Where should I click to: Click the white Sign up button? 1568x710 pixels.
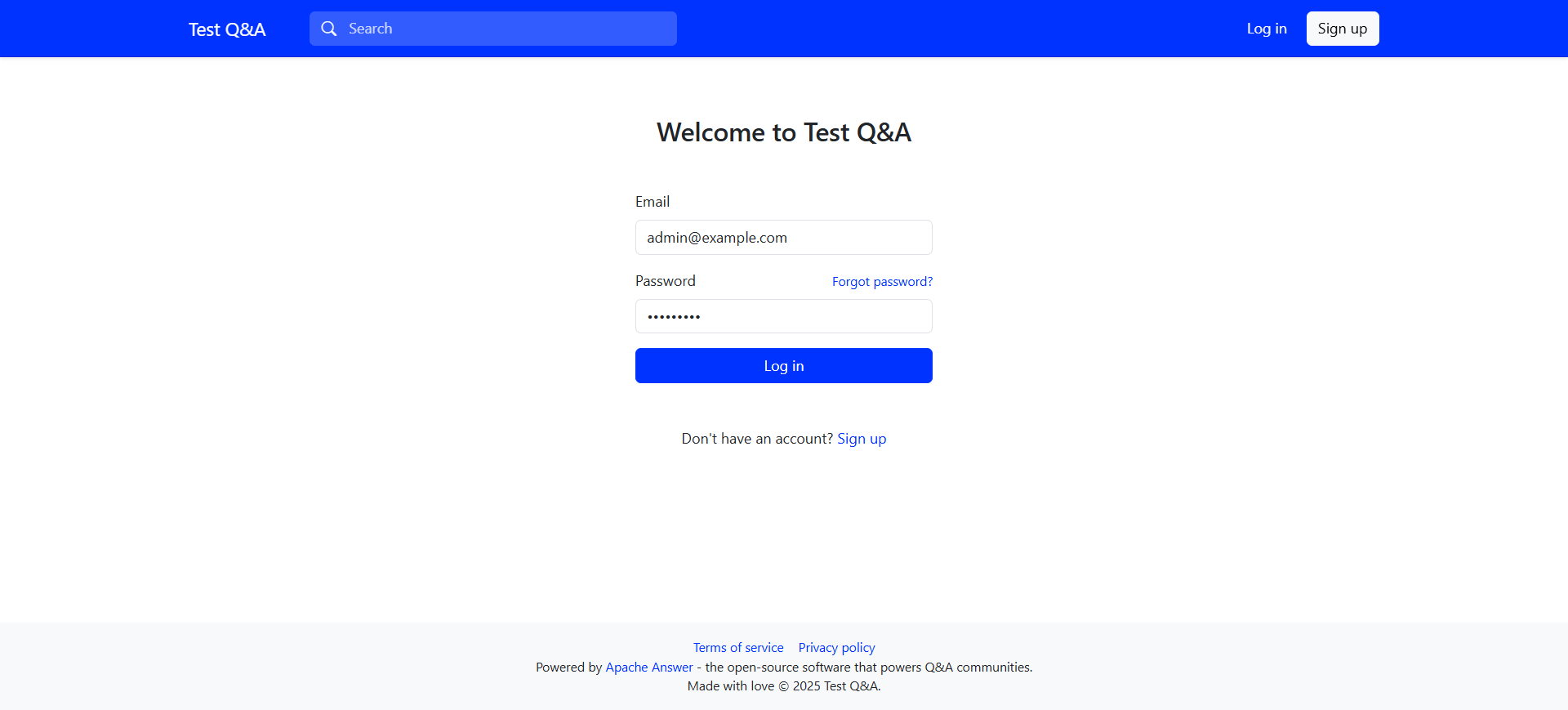(x=1343, y=29)
